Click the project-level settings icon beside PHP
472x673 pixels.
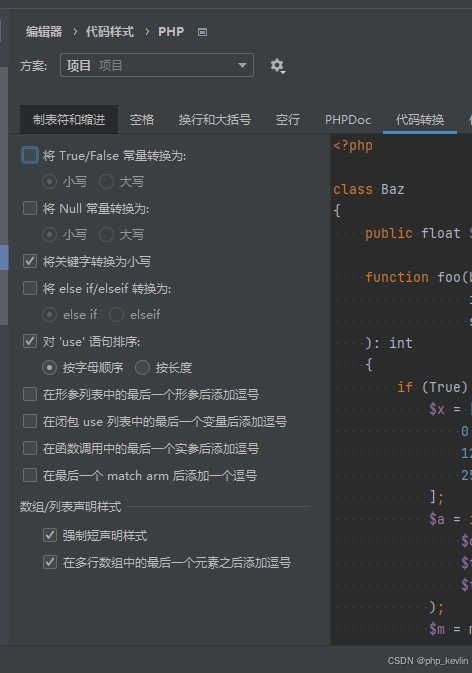pyautogui.click(x=203, y=32)
